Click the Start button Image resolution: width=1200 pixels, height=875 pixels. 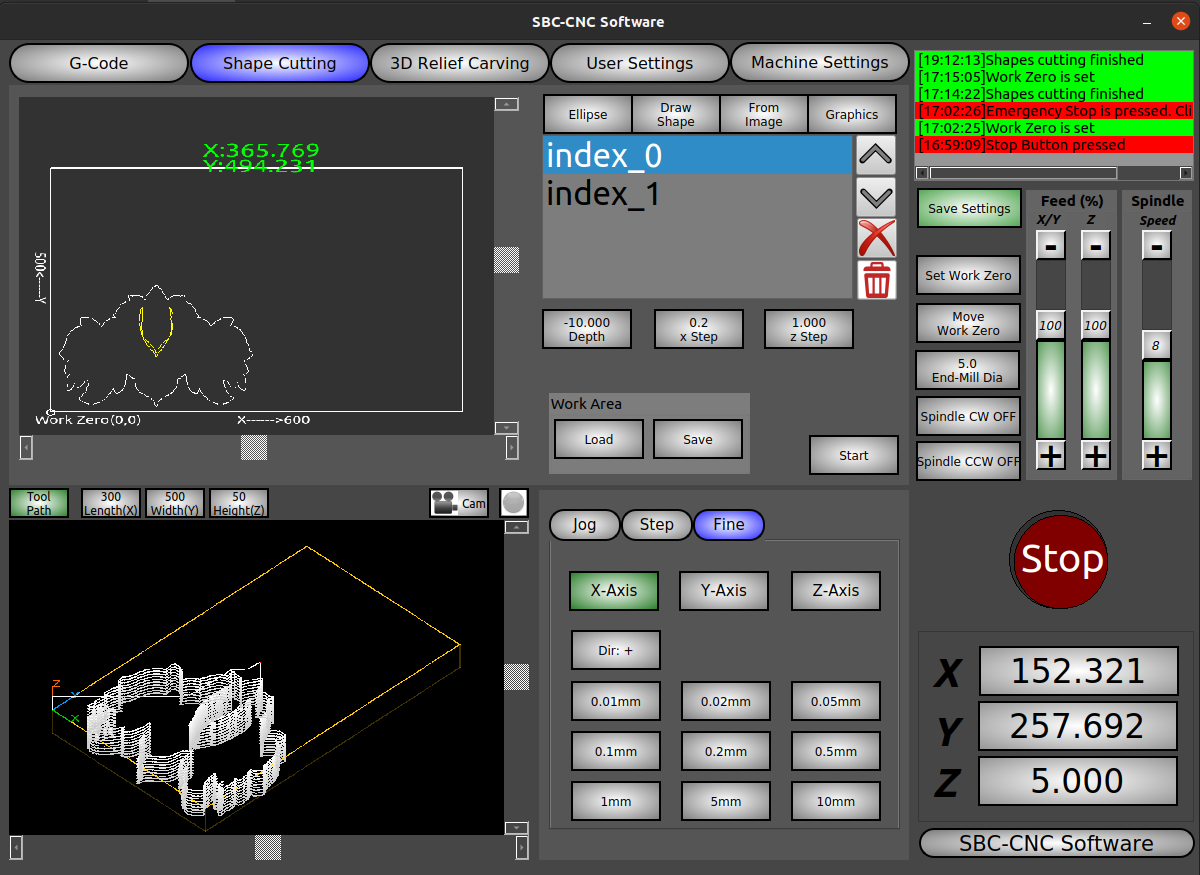853,455
